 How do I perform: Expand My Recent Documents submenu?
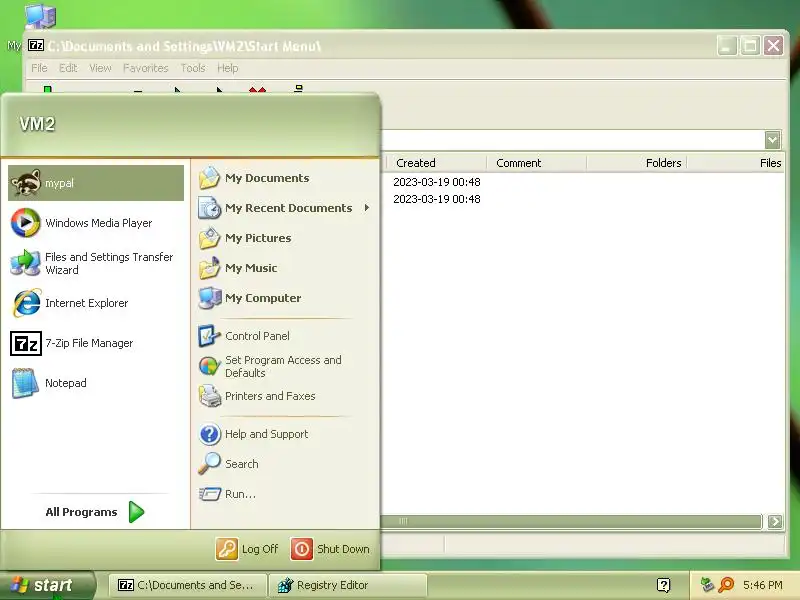click(x=285, y=208)
